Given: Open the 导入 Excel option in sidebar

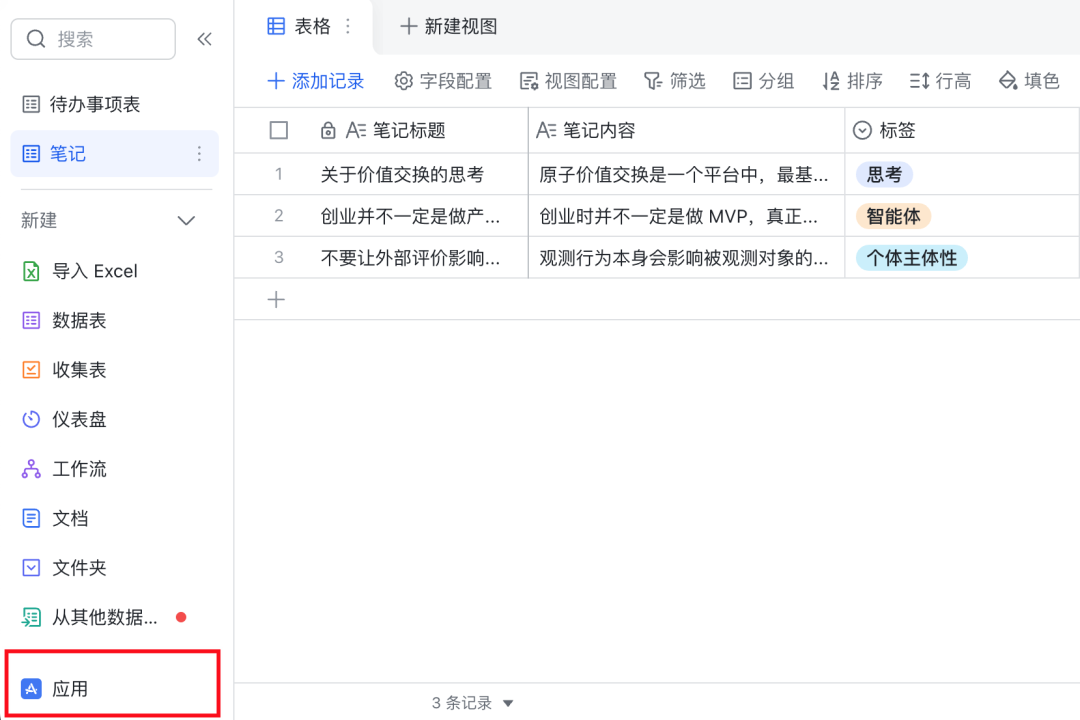Looking at the screenshot, I should [x=95, y=270].
